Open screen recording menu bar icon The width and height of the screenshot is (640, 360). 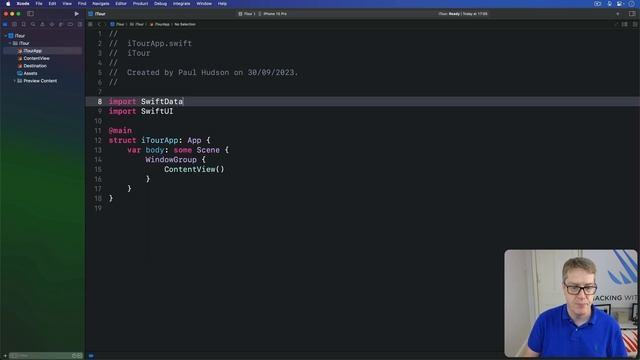pos(597,4)
